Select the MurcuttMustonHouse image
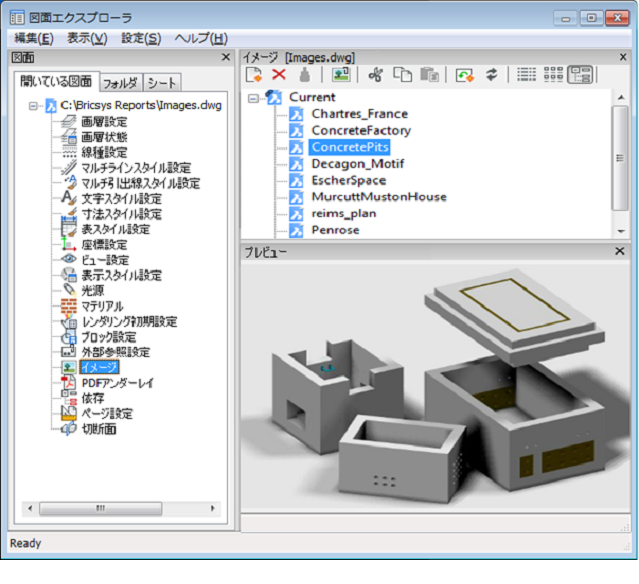The height and width of the screenshot is (584, 639). (379, 197)
